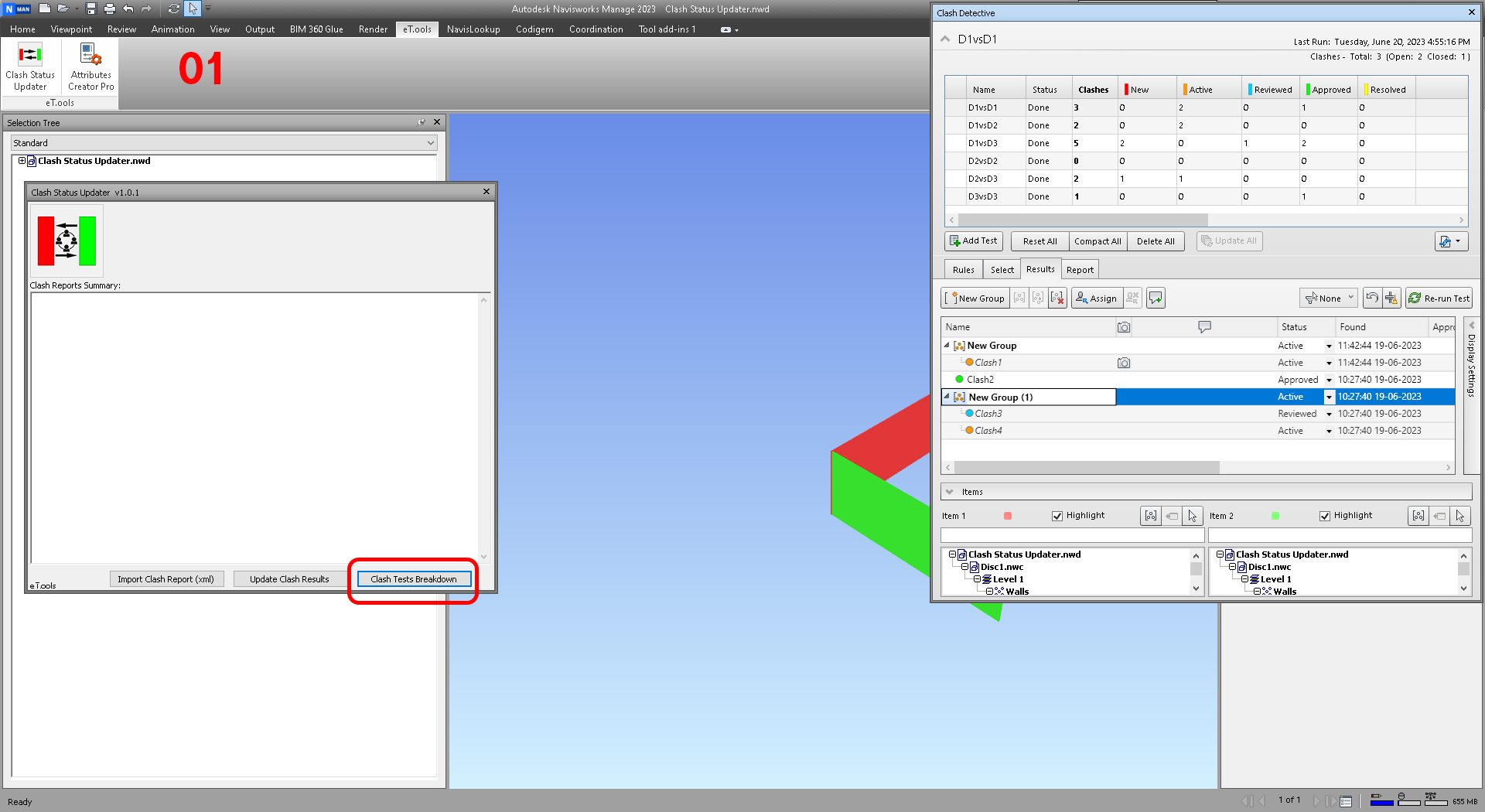Screen dimensions: 1485x812
Task: Switch to the Viewpoint ribbon tab
Action: (x=71, y=29)
